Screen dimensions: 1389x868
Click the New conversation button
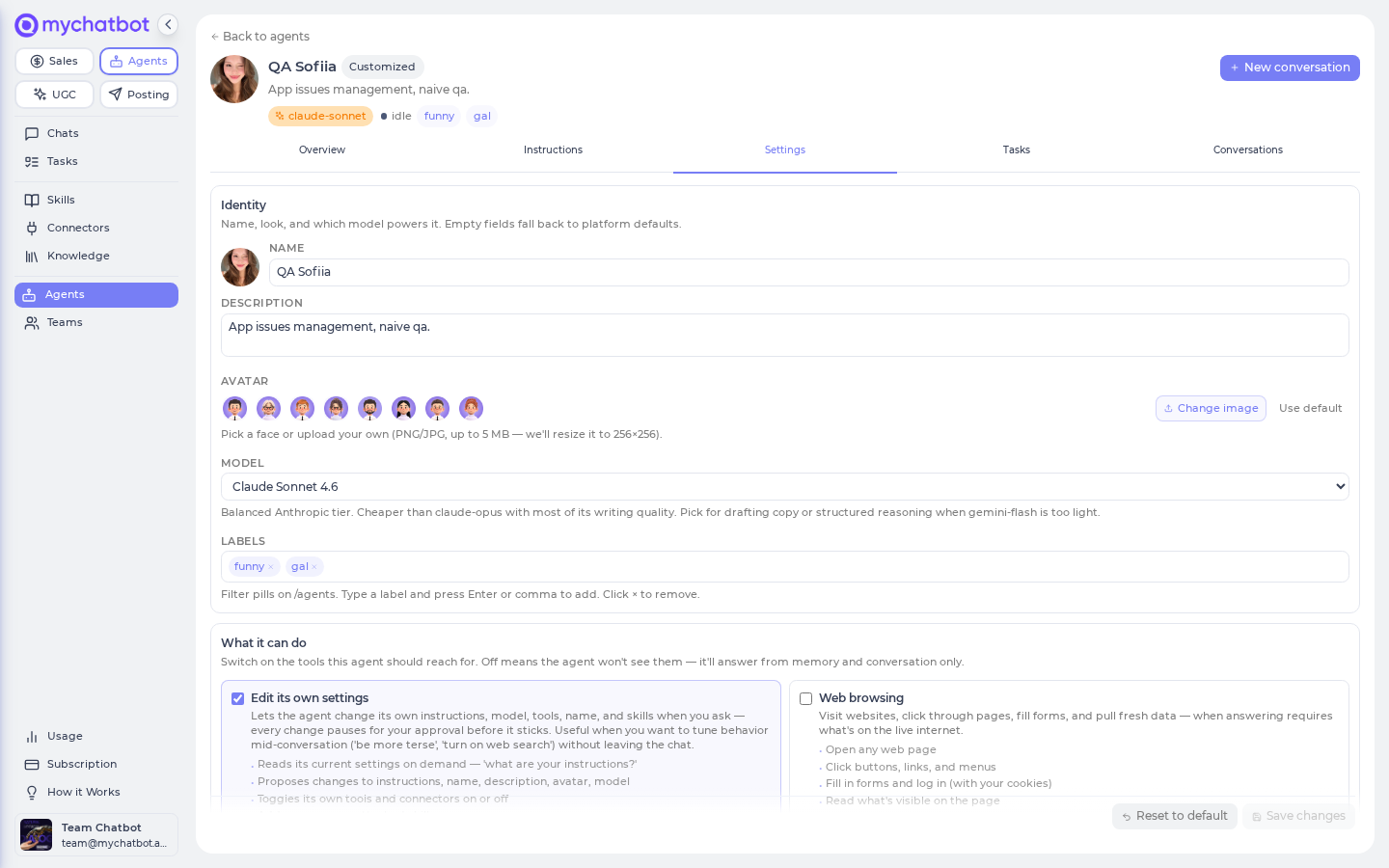point(1290,68)
